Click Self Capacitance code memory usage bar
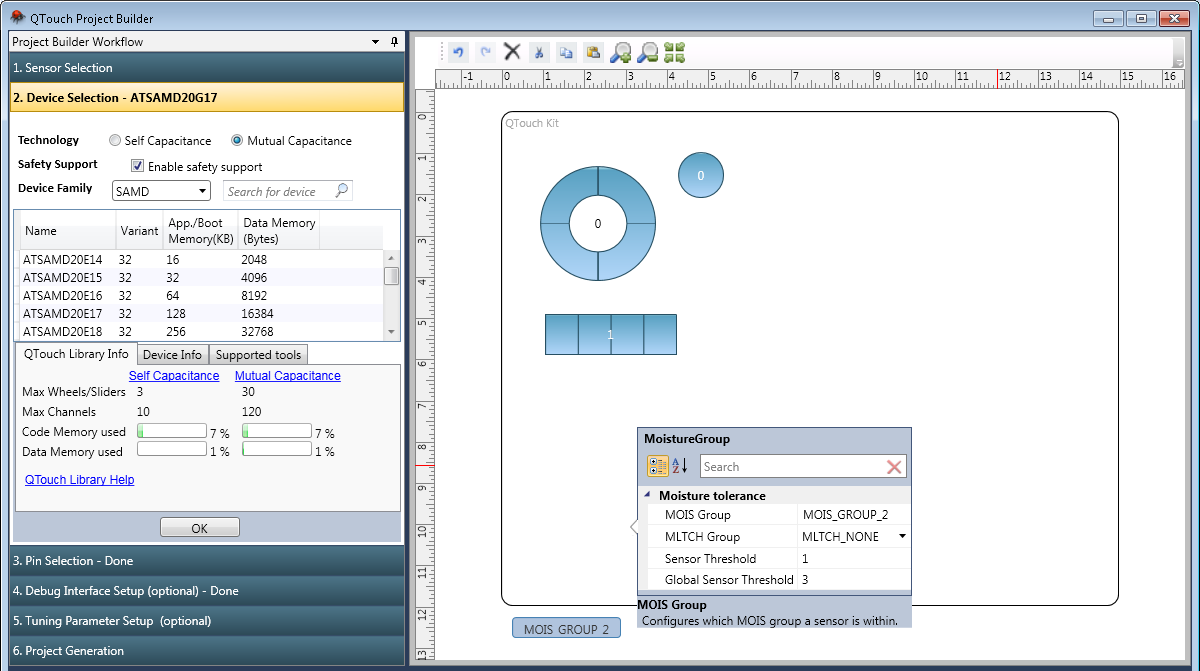The height and width of the screenshot is (671, 1200). [x=171, y=431]
